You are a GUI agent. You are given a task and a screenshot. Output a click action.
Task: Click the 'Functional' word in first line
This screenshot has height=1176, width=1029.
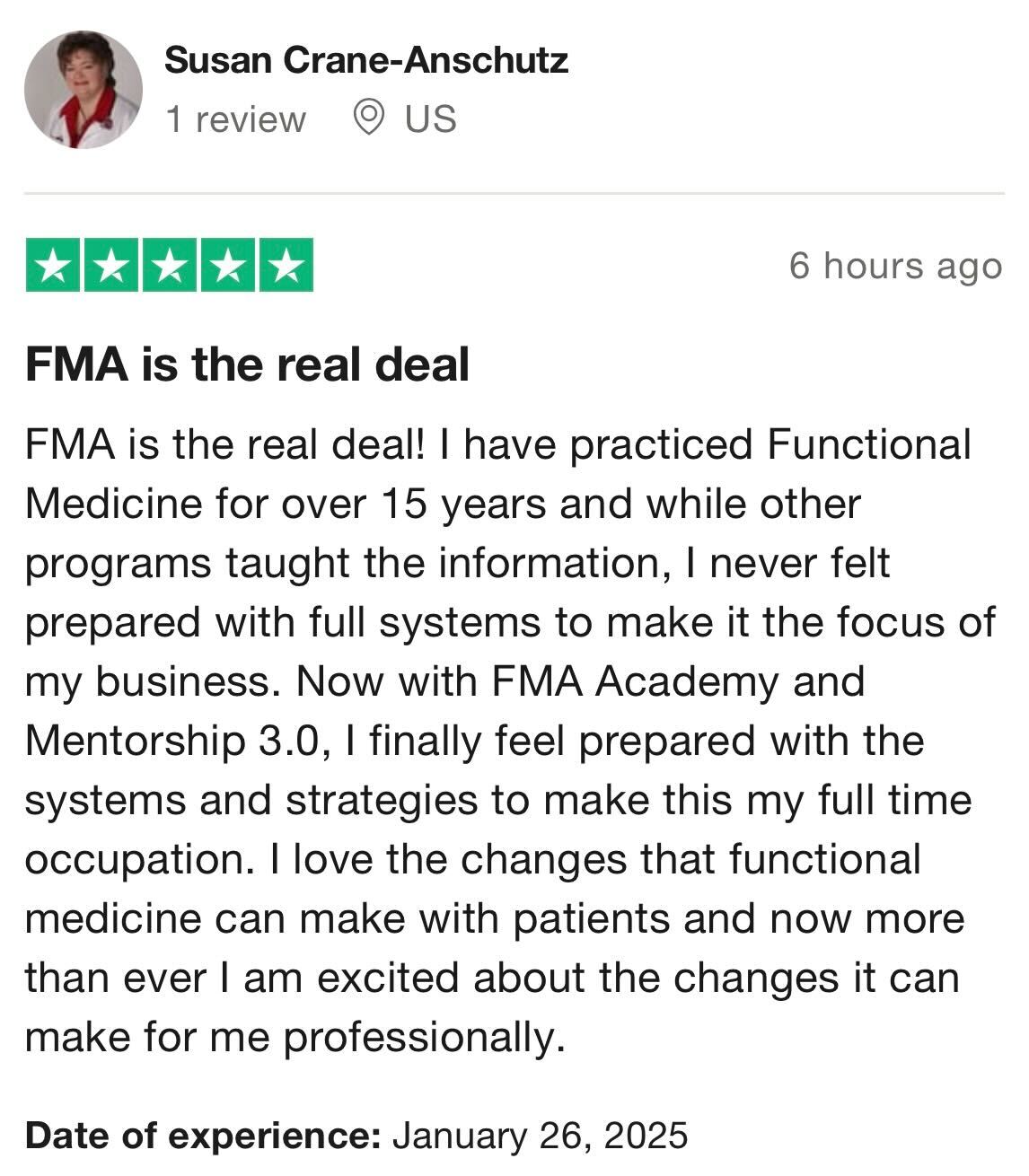click(x=868, y=444)
